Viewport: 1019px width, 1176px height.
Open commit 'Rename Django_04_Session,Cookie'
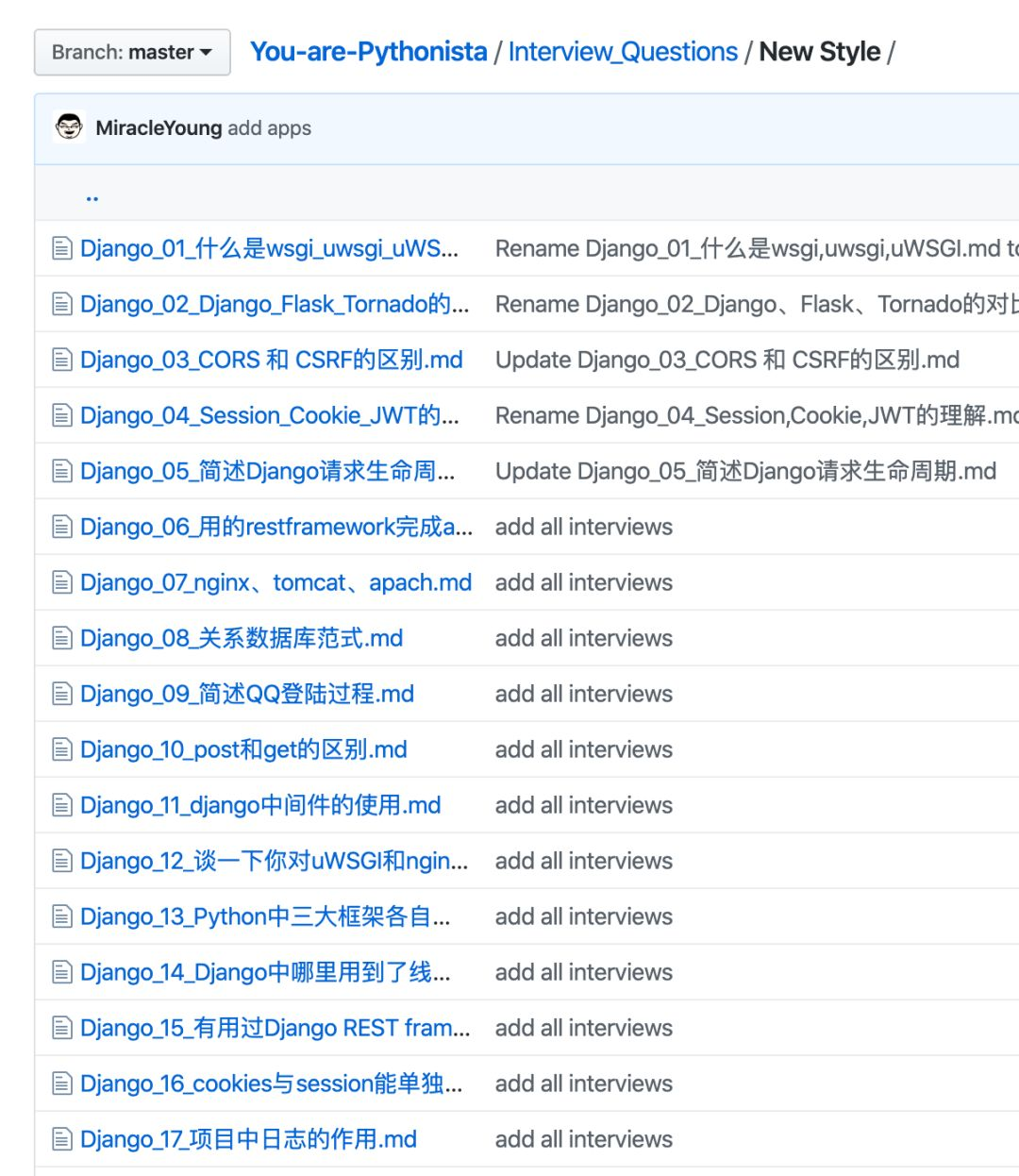(757, 415)
